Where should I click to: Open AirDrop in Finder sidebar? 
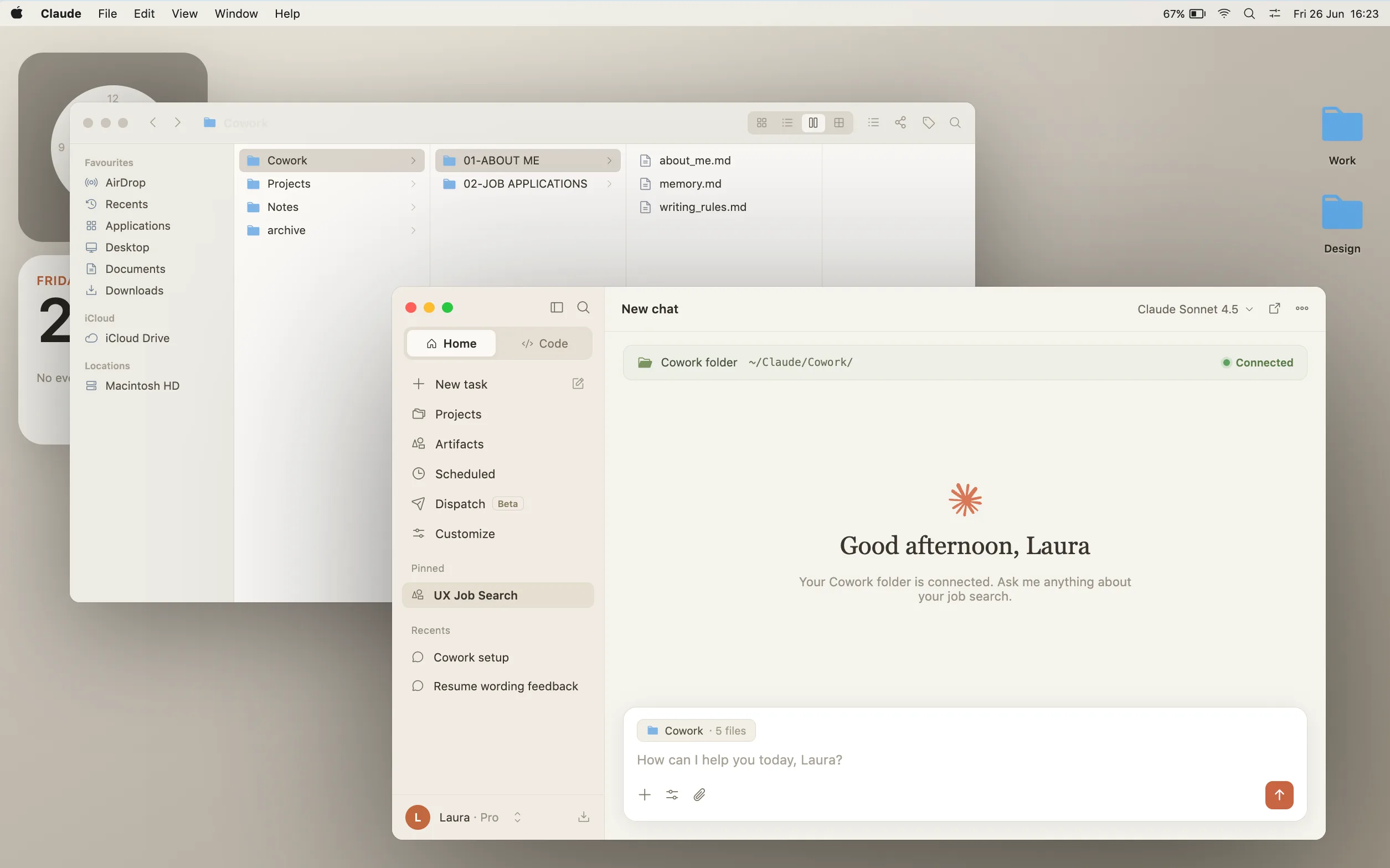point(152,183)
